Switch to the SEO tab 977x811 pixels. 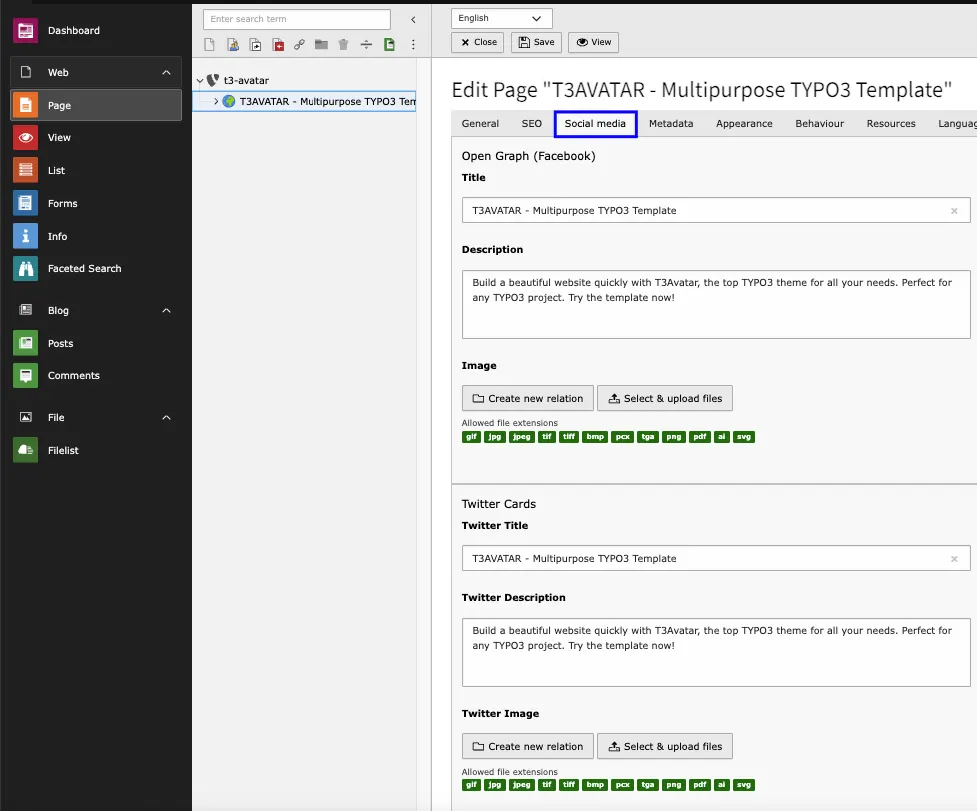click(x=531, y=123)
